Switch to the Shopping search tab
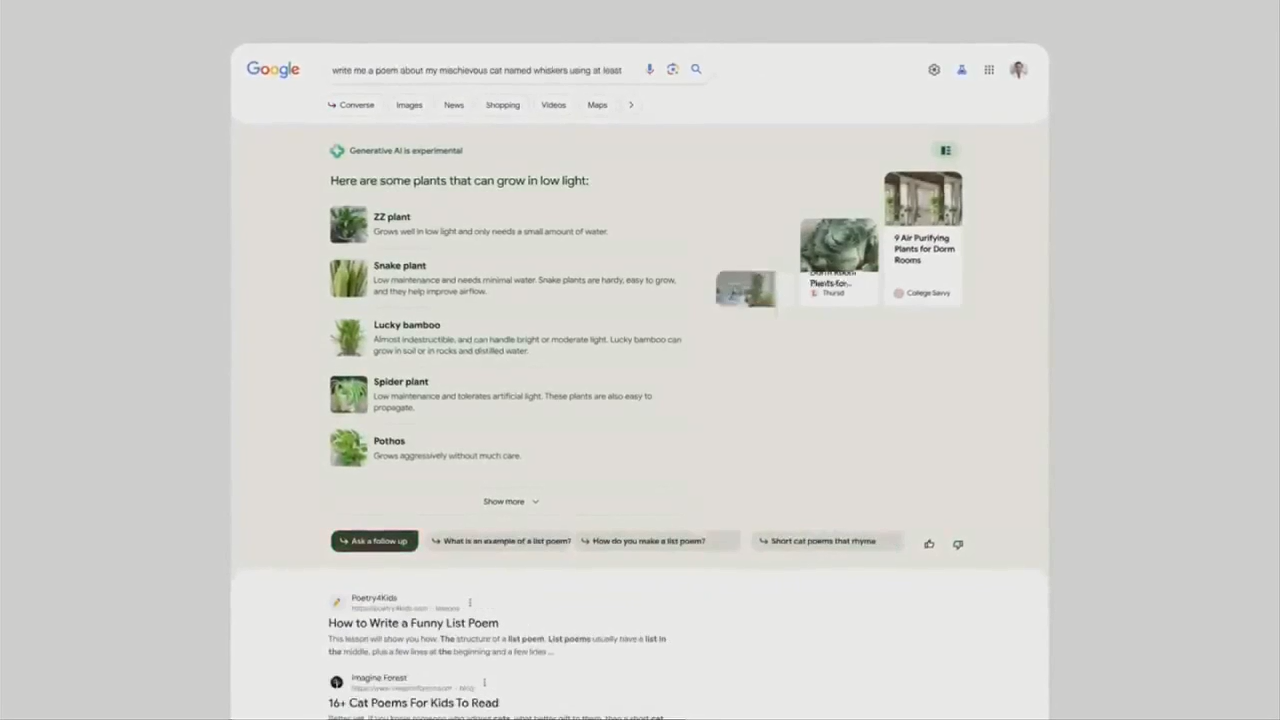Image resolution: width=1280 pixels, height=720 pixels. [x=502, y=104]
